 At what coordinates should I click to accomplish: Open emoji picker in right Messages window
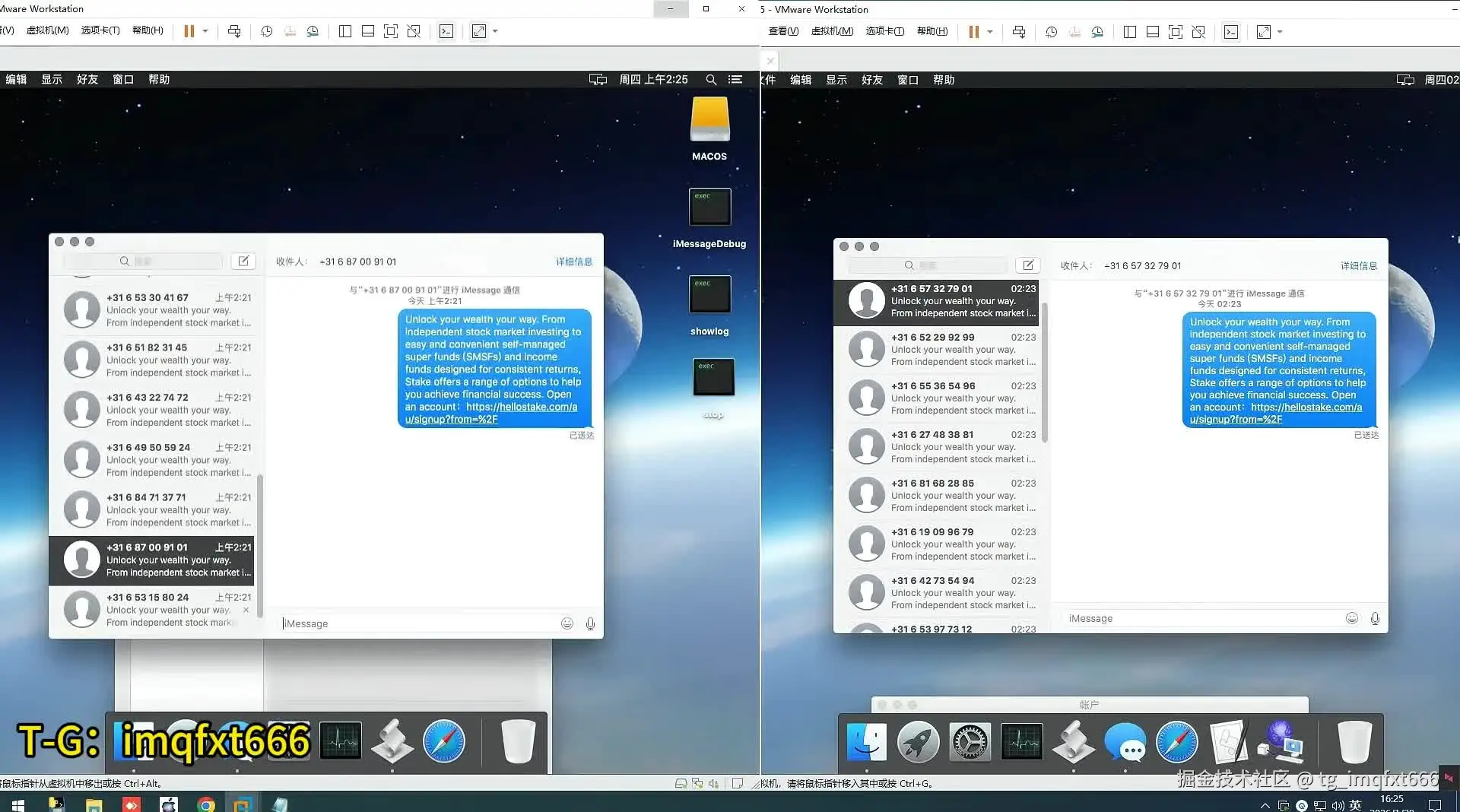[1352, 618]
